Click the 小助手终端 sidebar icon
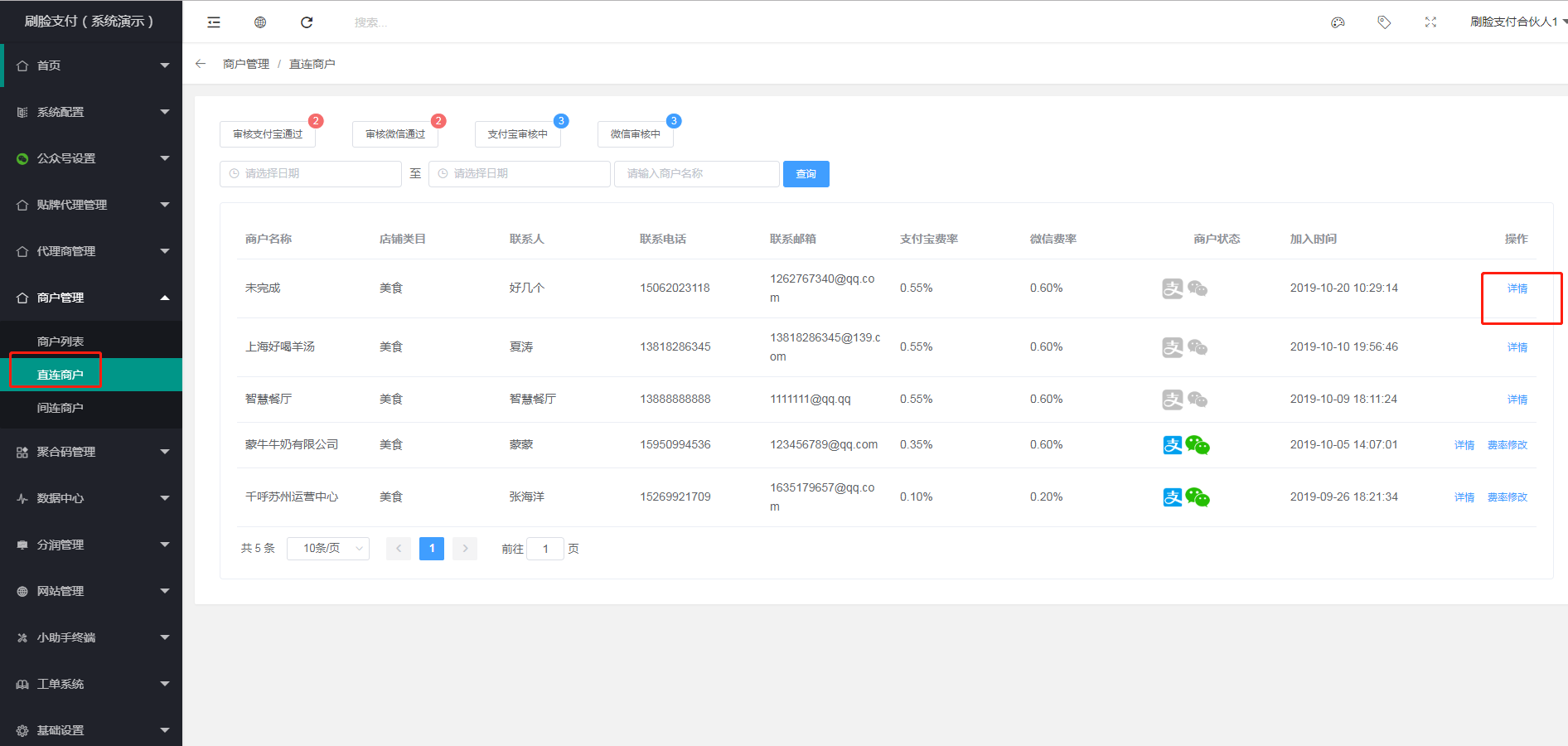This screenshot has height=746, width=1568. click(22, 637)
